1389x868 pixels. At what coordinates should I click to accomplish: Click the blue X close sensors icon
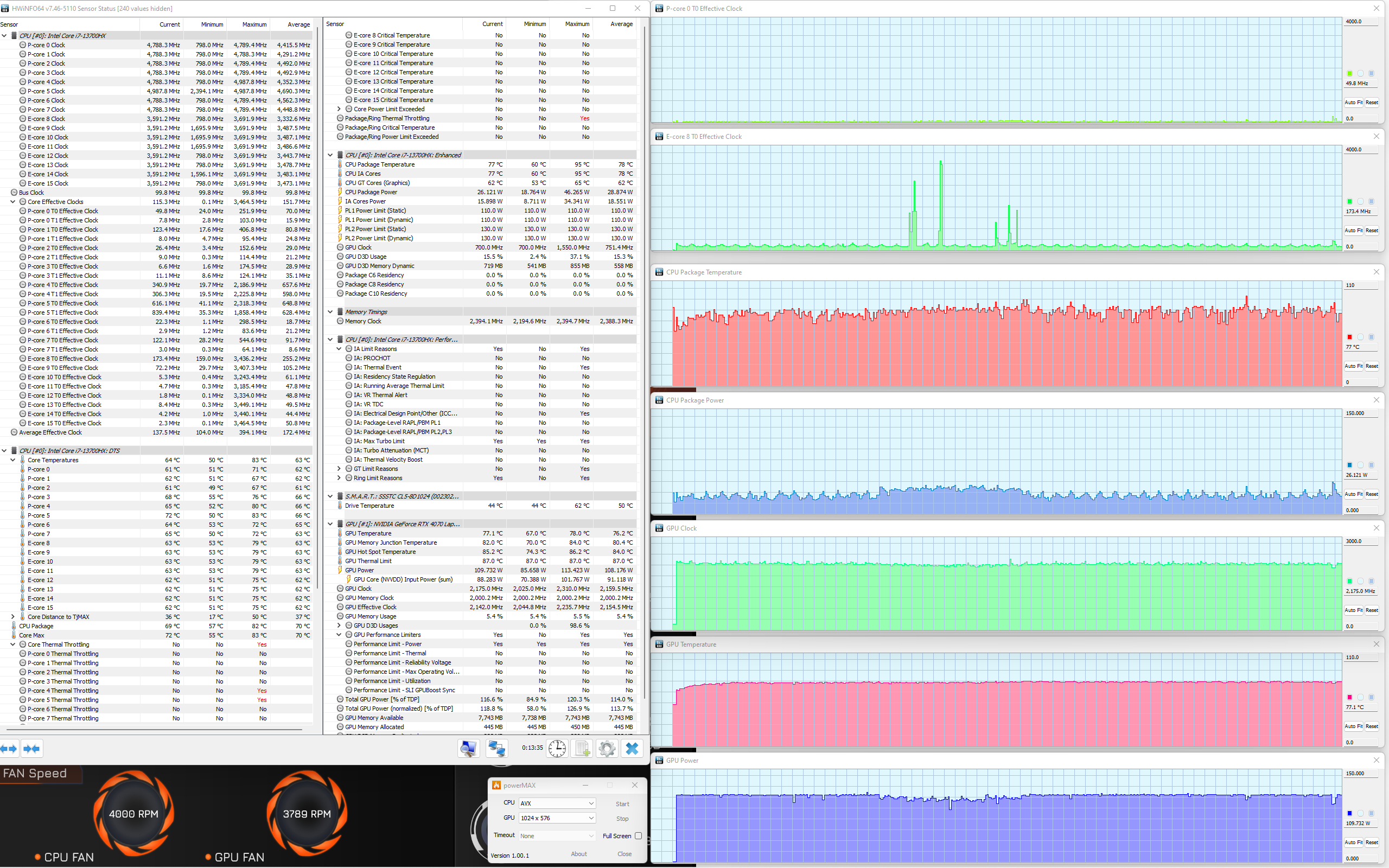[632, 748]
